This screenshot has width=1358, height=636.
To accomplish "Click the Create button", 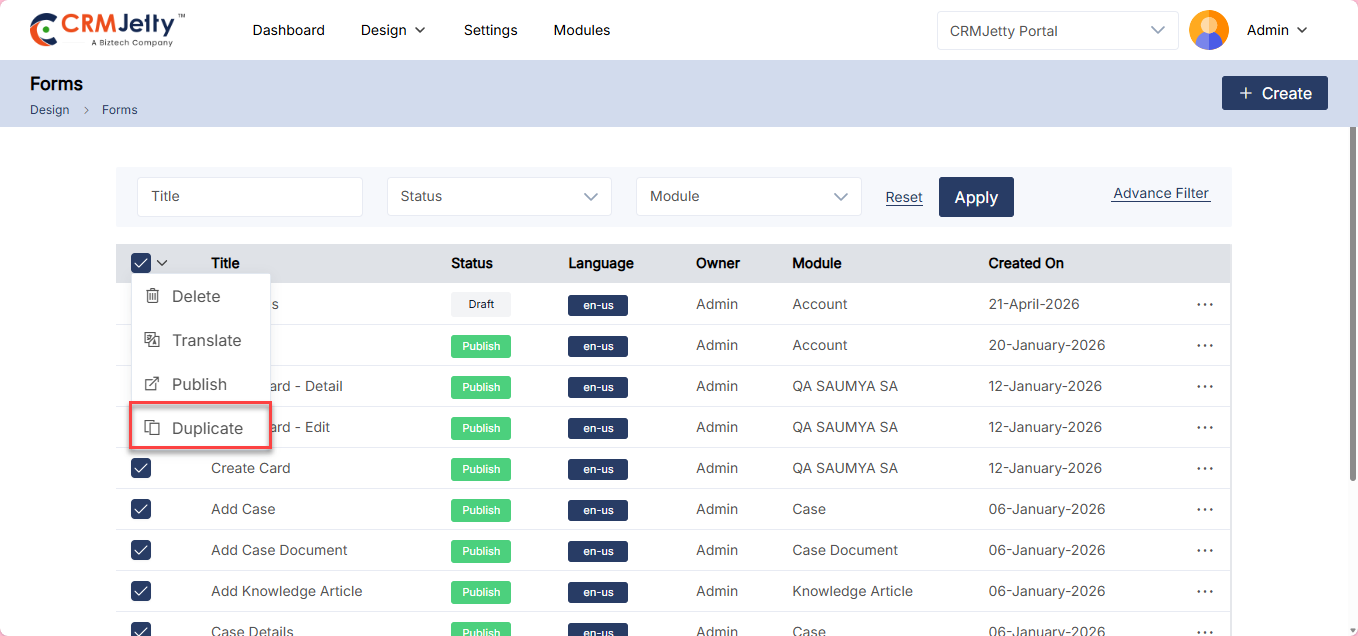I will (x=1274, y=93).
